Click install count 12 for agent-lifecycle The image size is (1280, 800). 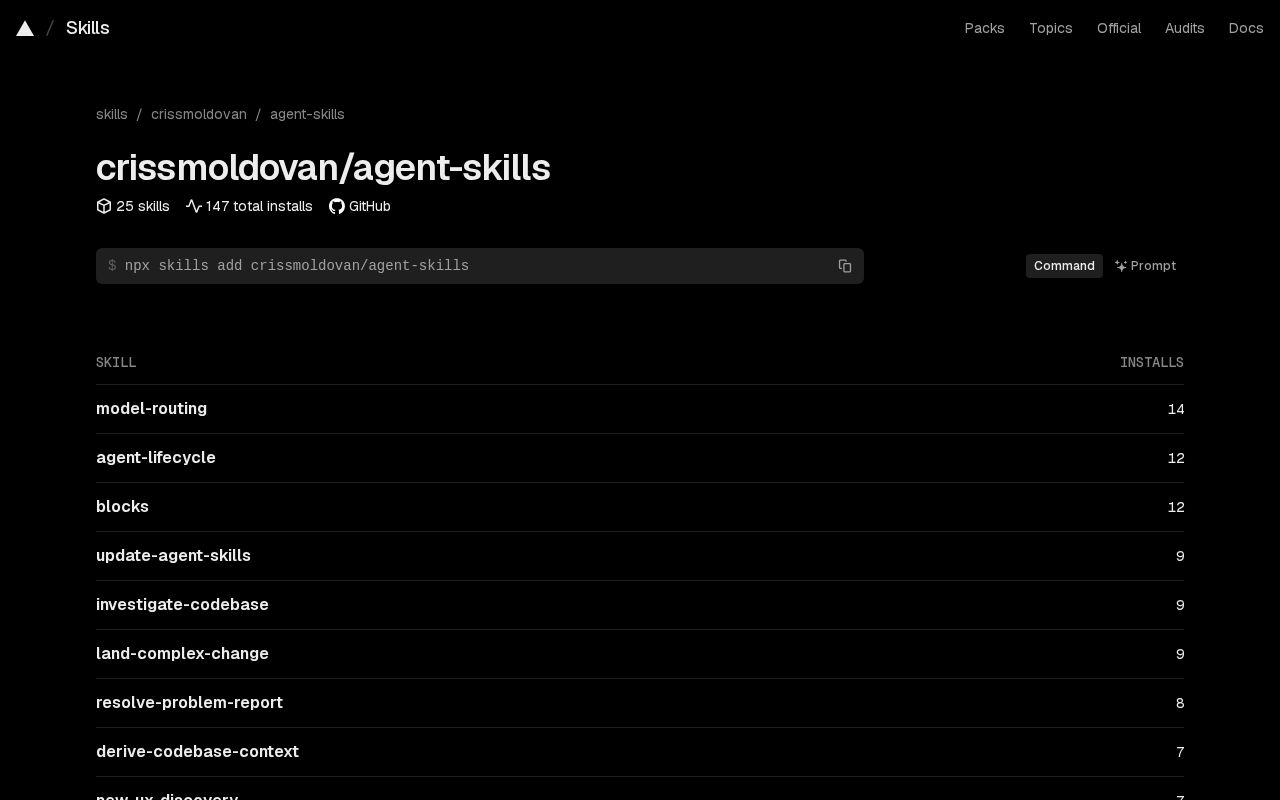(1176, 458)
